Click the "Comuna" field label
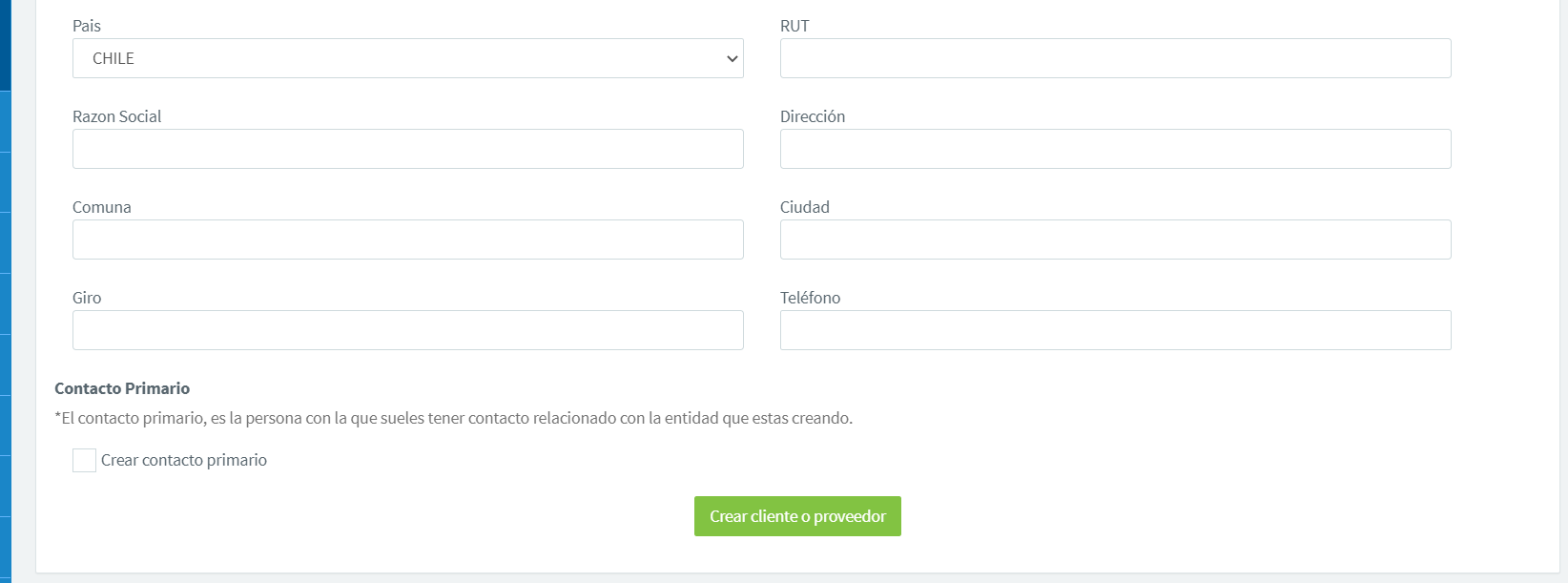 coord(102,207)
